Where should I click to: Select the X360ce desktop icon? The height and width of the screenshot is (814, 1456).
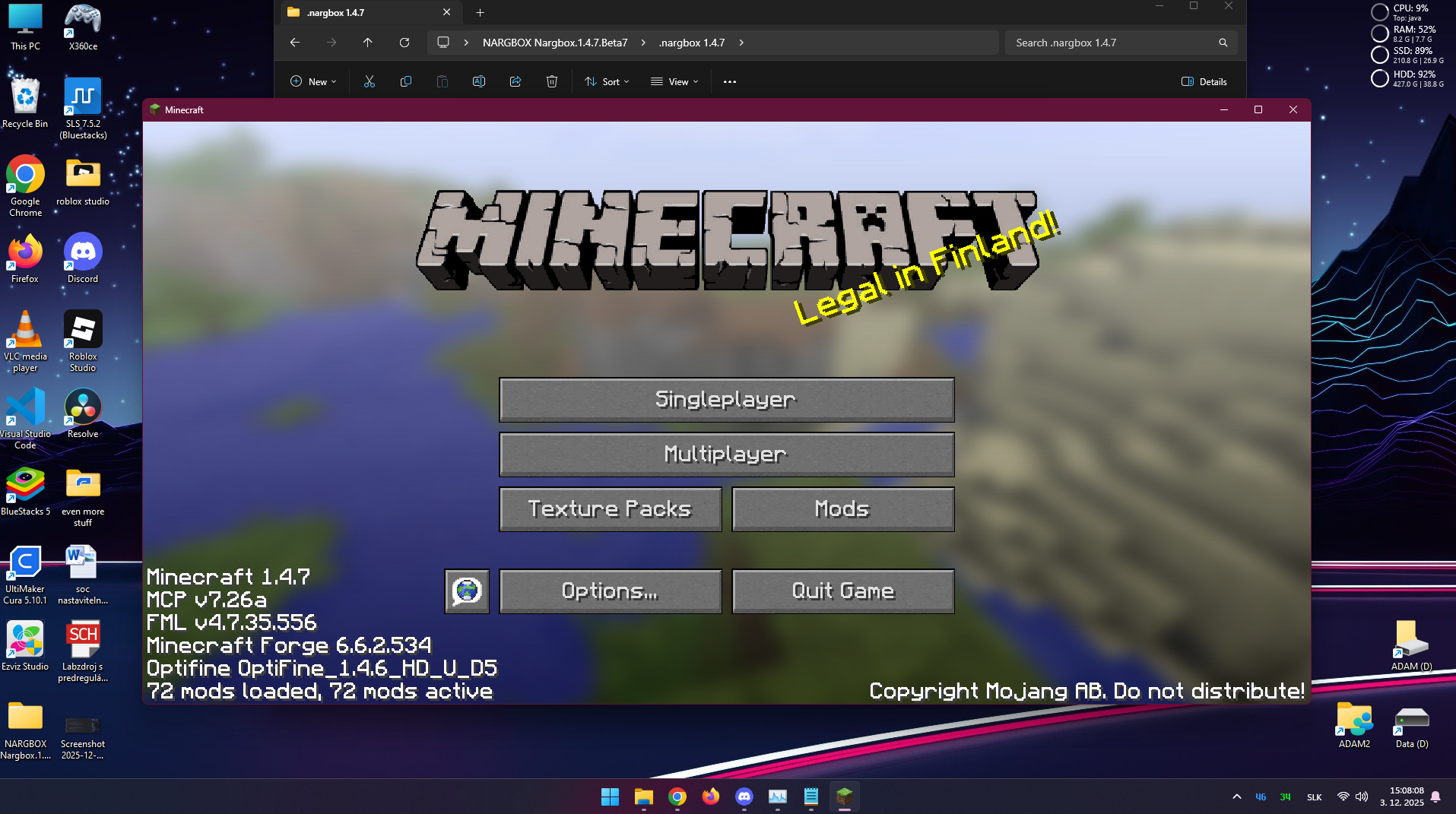tap(83, 27)
